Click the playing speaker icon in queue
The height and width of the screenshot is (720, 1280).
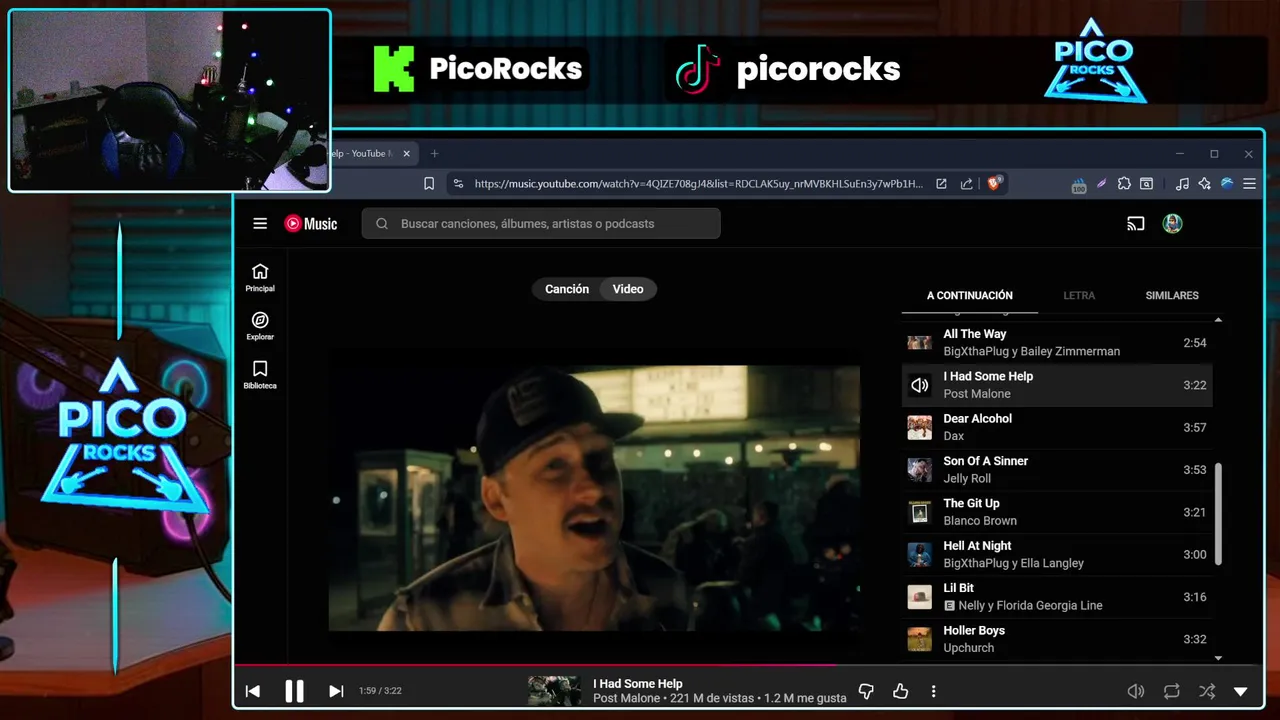[x=919, y=385]
